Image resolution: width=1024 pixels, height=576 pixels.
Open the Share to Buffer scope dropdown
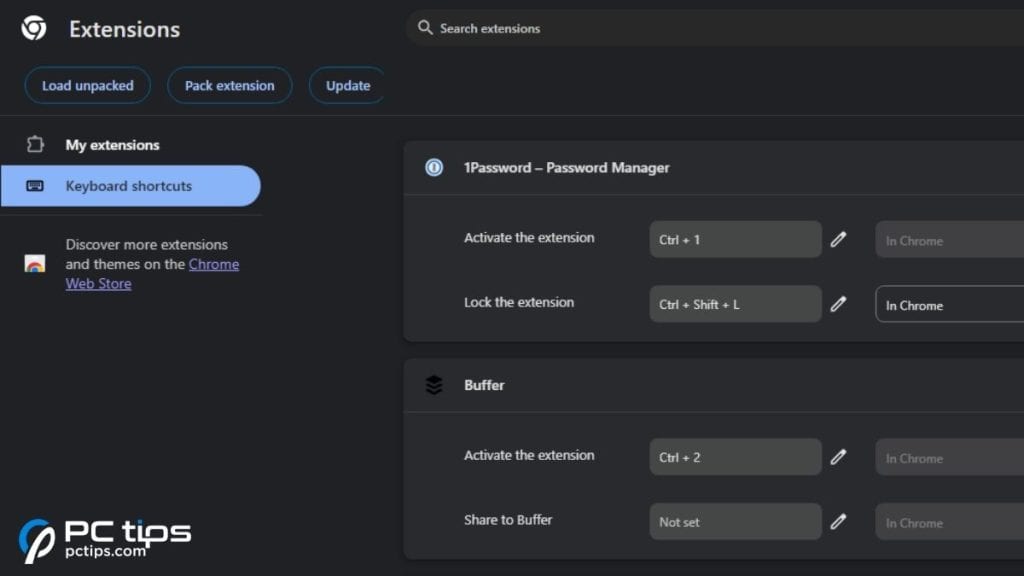click(x=948, y=522)
